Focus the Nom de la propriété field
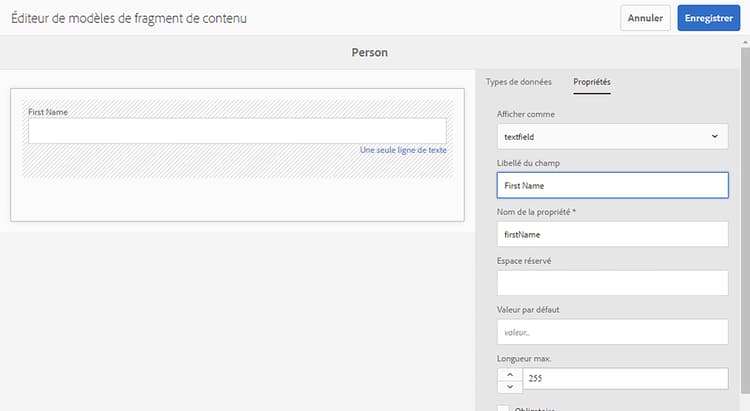 point(612,234)
